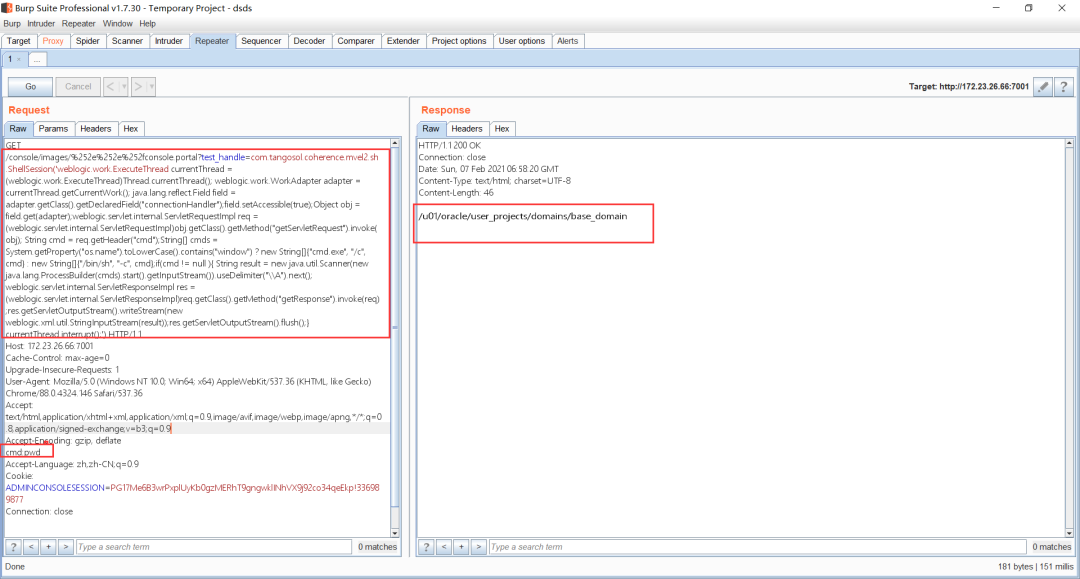Click request search previous match button
Viewport: 1080px width, 579px height.
click(x=31, y=547)
